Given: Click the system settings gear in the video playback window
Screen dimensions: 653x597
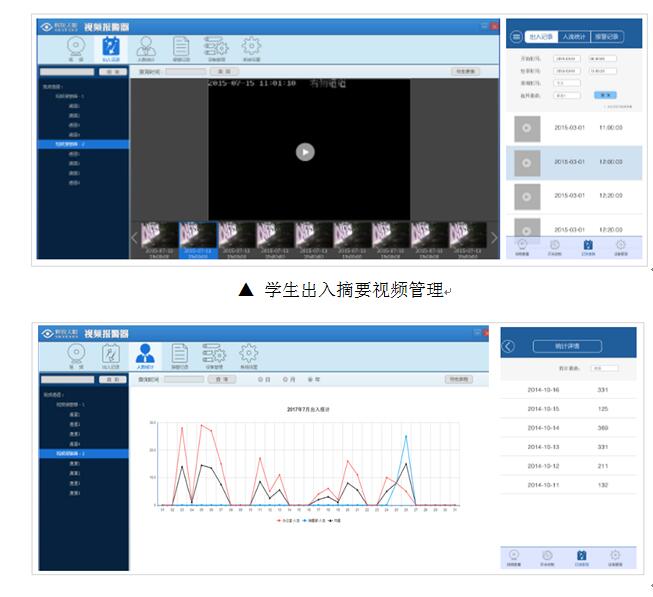Looking at the screenshot, I should pos(250,49).
